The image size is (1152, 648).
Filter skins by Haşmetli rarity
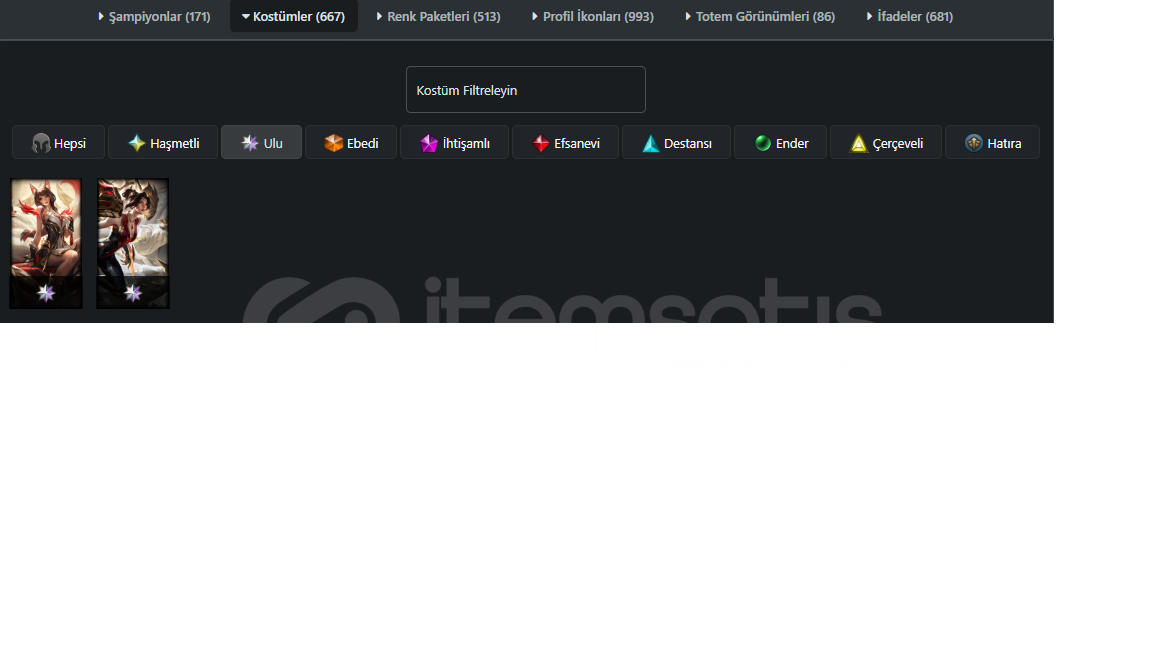163,143
